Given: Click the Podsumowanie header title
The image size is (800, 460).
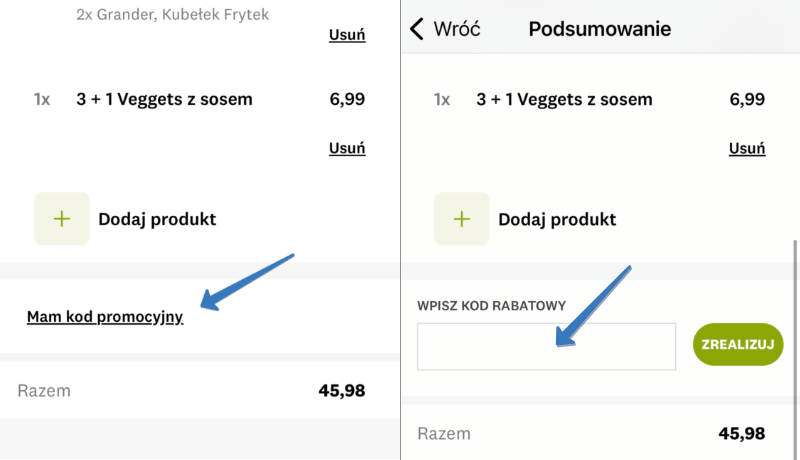Looking at the screenshot, I should pyautogui.click(x=599, y=29).
